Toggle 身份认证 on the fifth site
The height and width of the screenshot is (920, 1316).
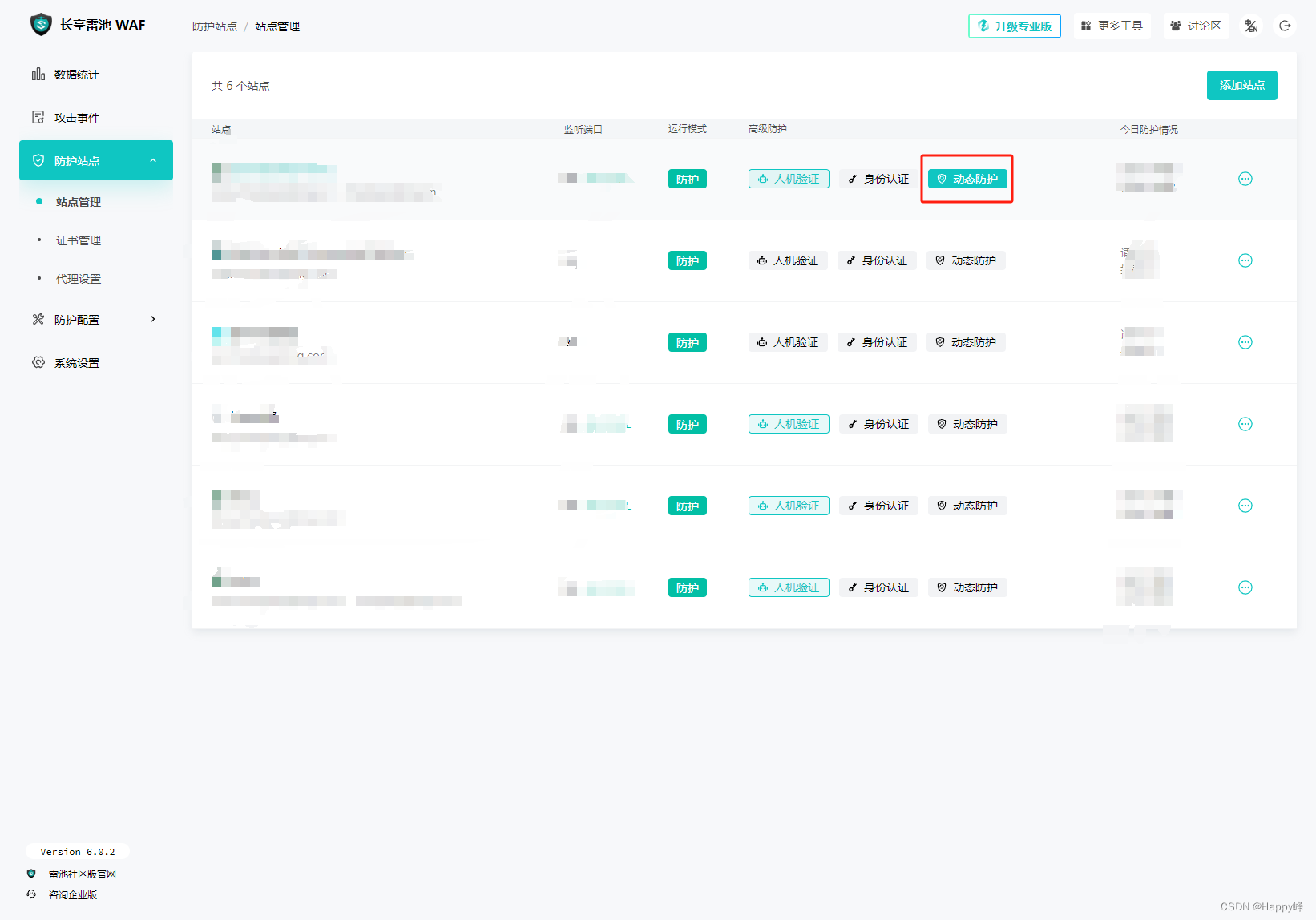pyautogui.click(x=878, y=506)
